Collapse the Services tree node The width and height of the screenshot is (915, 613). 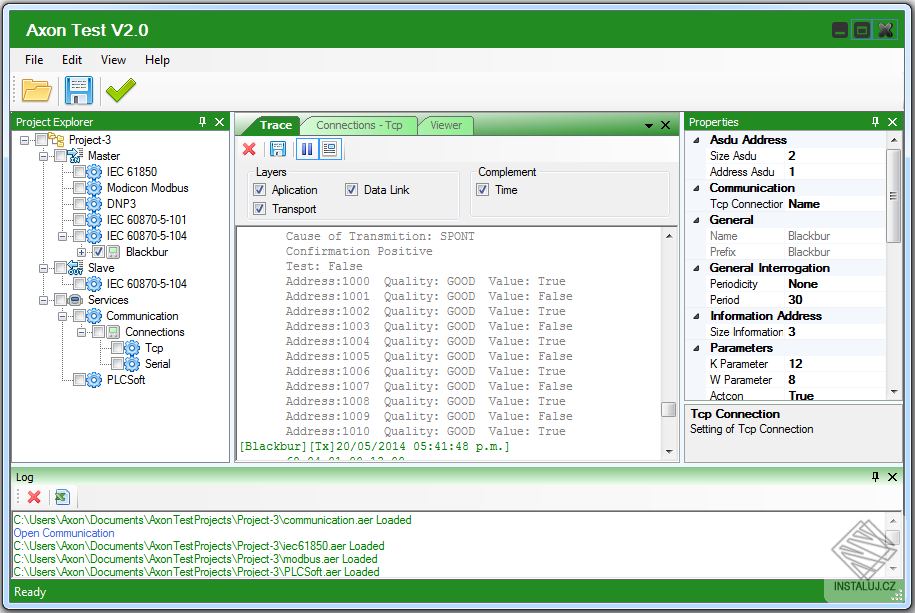coord(43,300)
